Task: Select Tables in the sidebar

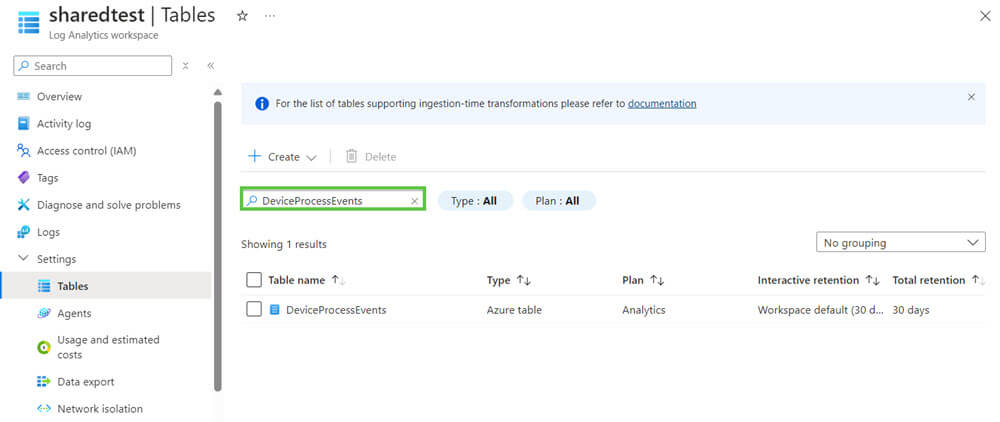Action: [106, 286]
